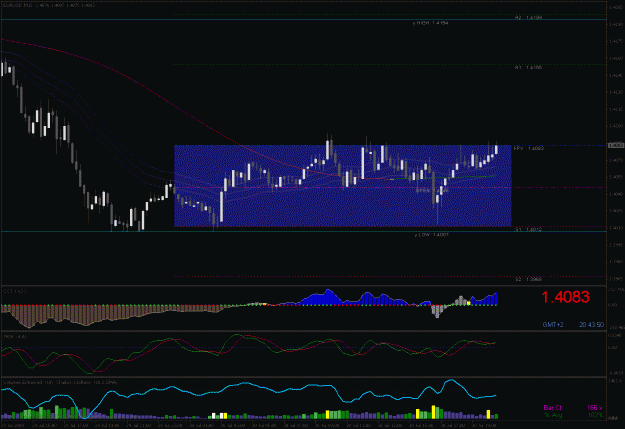Select the GMT+2 timezone label
Image resolution: width=625 pixels, height=429 pixels.
(x=553, y=325)
